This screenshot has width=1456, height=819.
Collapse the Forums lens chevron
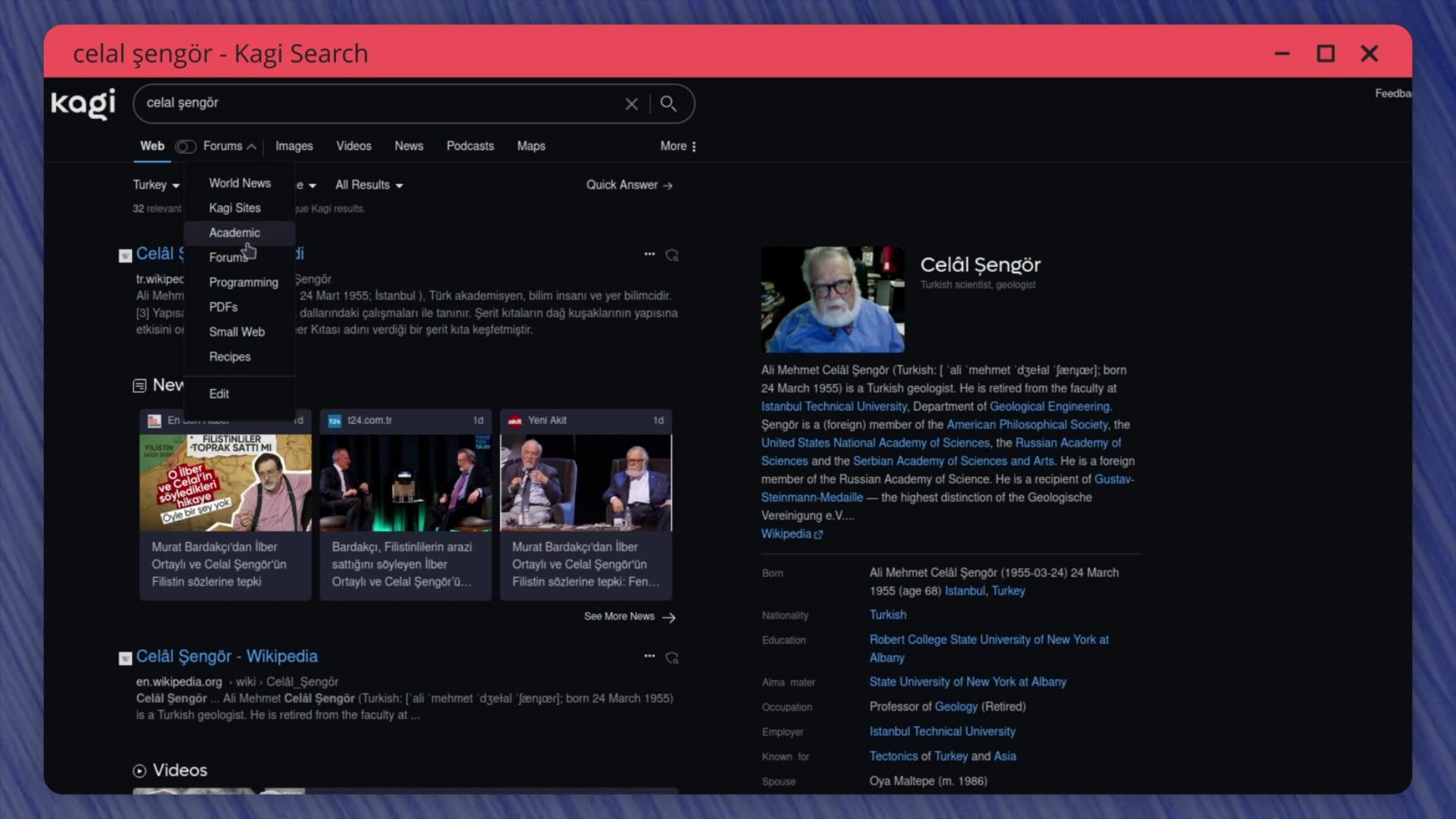click(x=251, y=147)
